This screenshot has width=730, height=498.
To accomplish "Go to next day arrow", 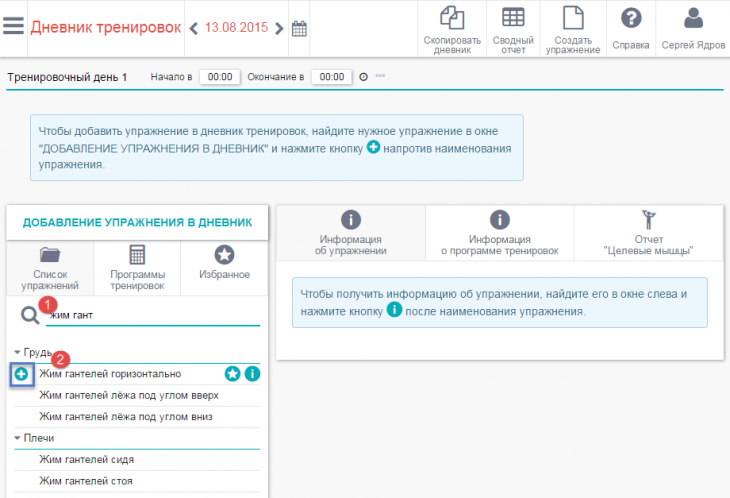I will click(x=279, y=28).
